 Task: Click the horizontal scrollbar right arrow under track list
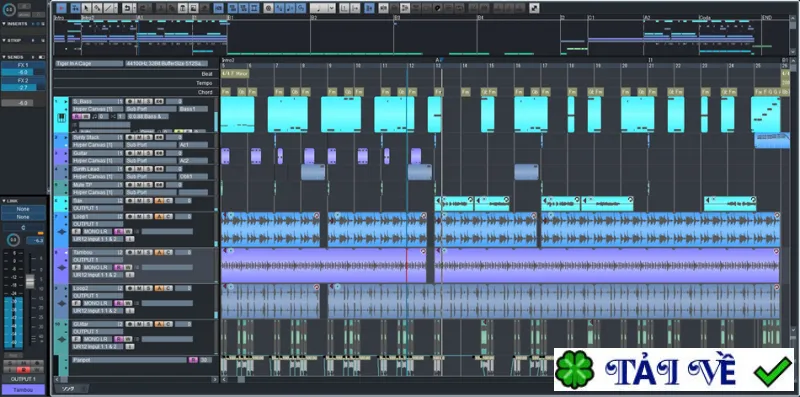pyautogui.click(x=215, y=380)
